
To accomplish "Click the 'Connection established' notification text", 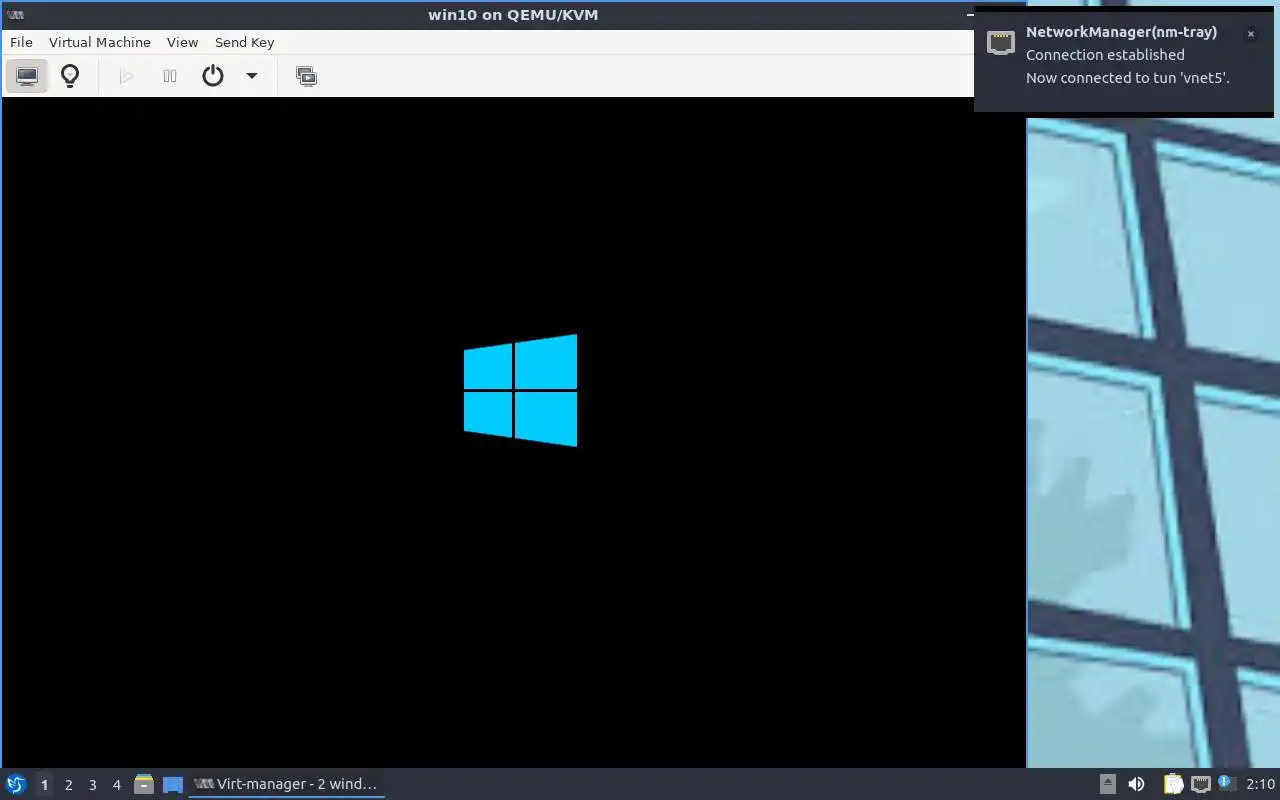I will (1105, 55).
